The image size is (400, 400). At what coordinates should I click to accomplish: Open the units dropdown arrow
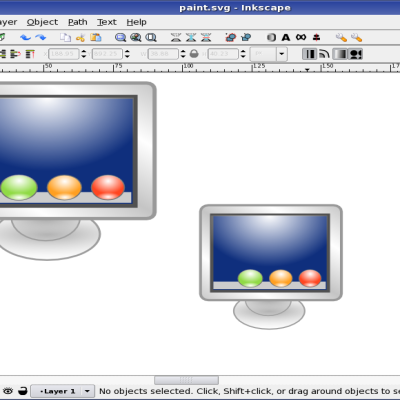282,54
